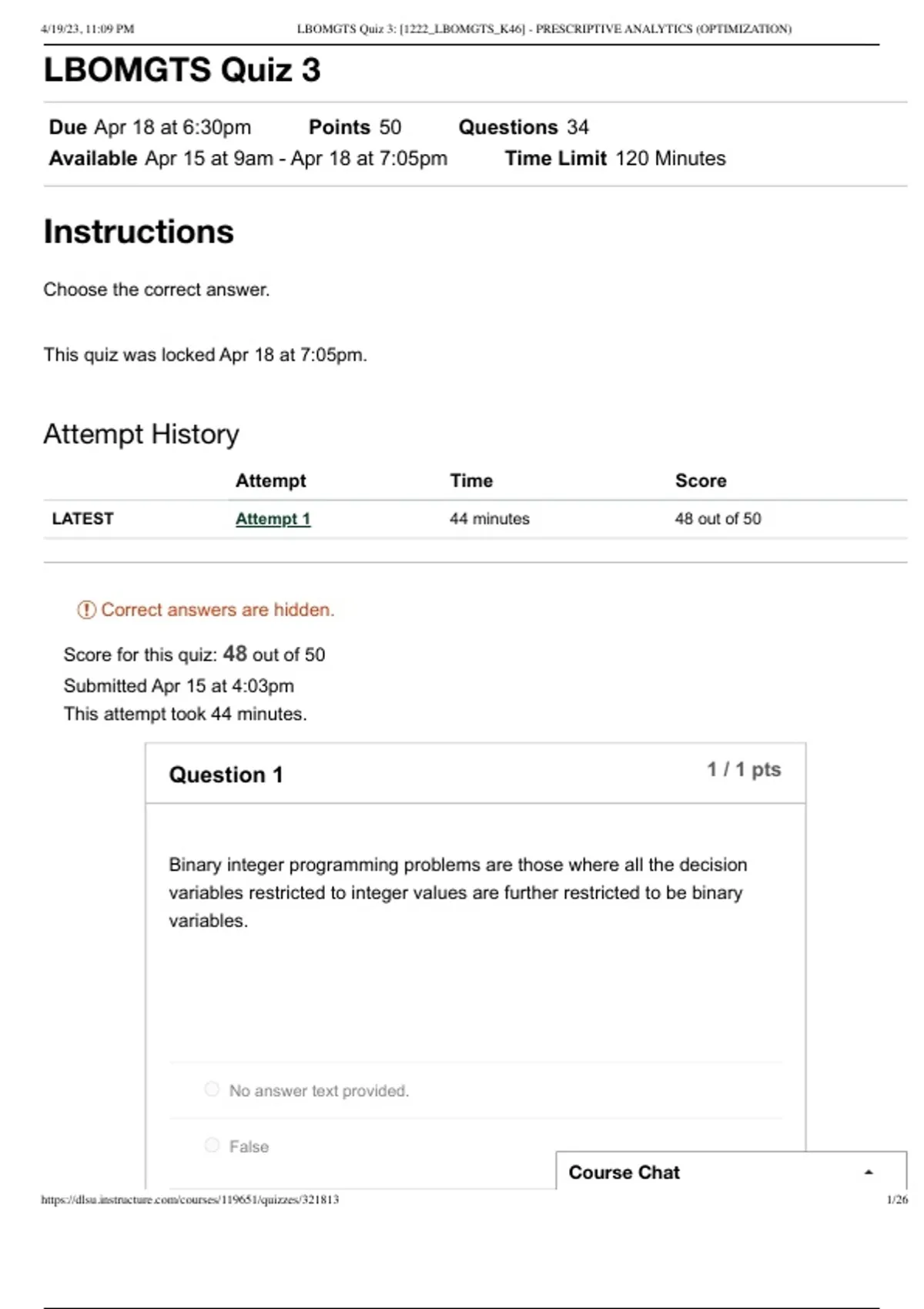This screenshot has width=924, height=1309.
Task: Click the Attempt History heading
Action: pyautogui.click(x=141, y=434)
